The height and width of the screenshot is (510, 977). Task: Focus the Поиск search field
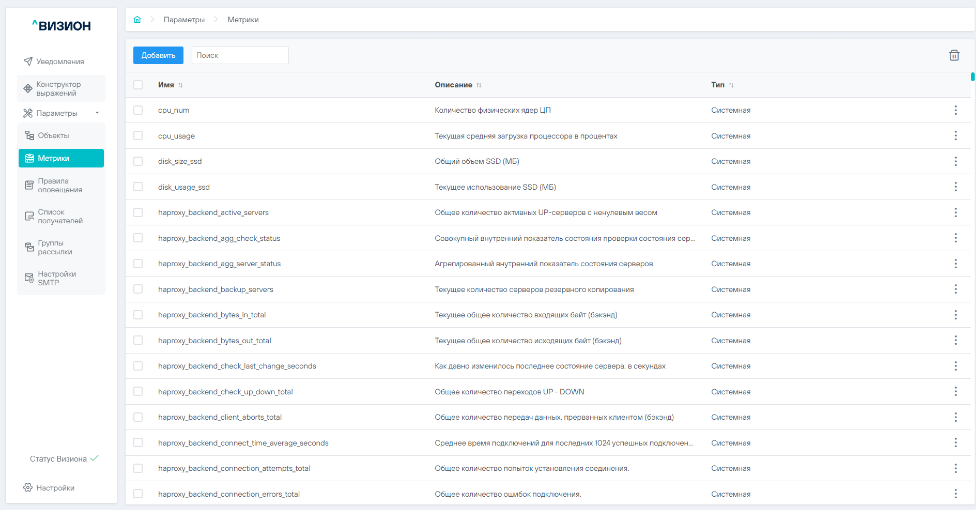[x=240, y=55]
